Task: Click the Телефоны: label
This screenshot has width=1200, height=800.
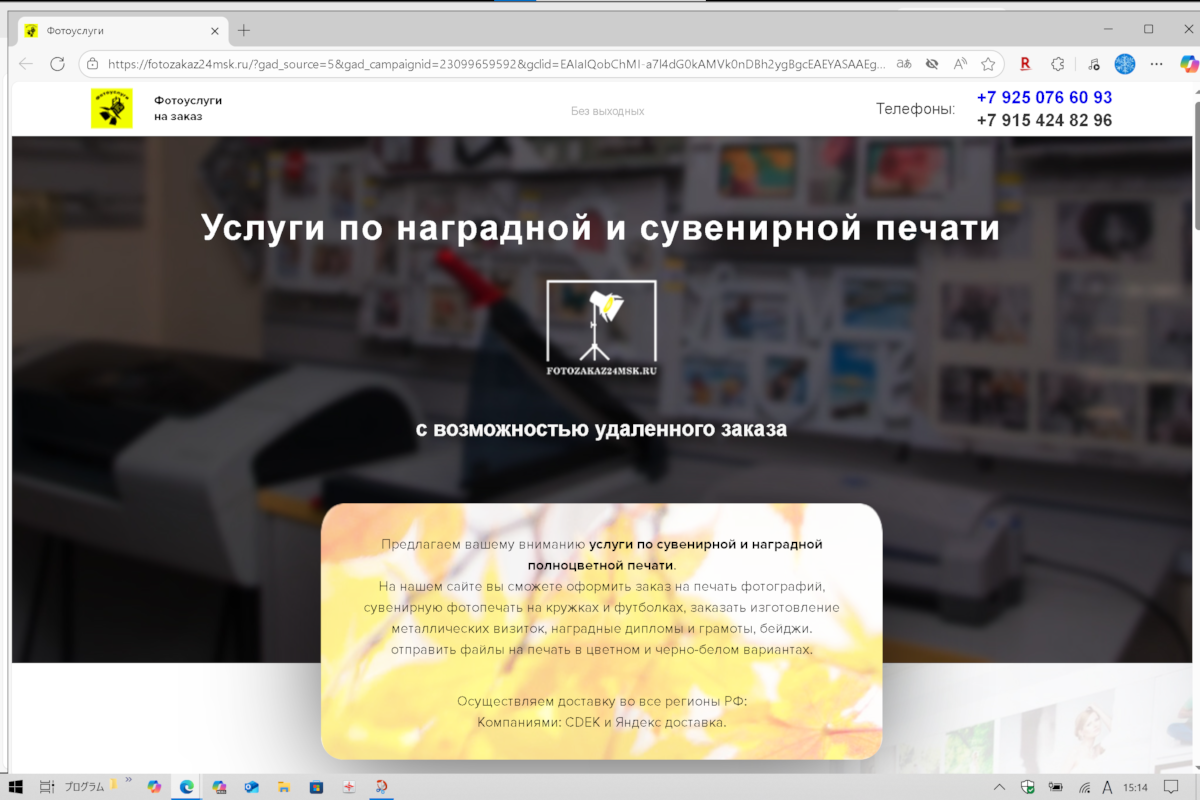Action: (916, 108)
